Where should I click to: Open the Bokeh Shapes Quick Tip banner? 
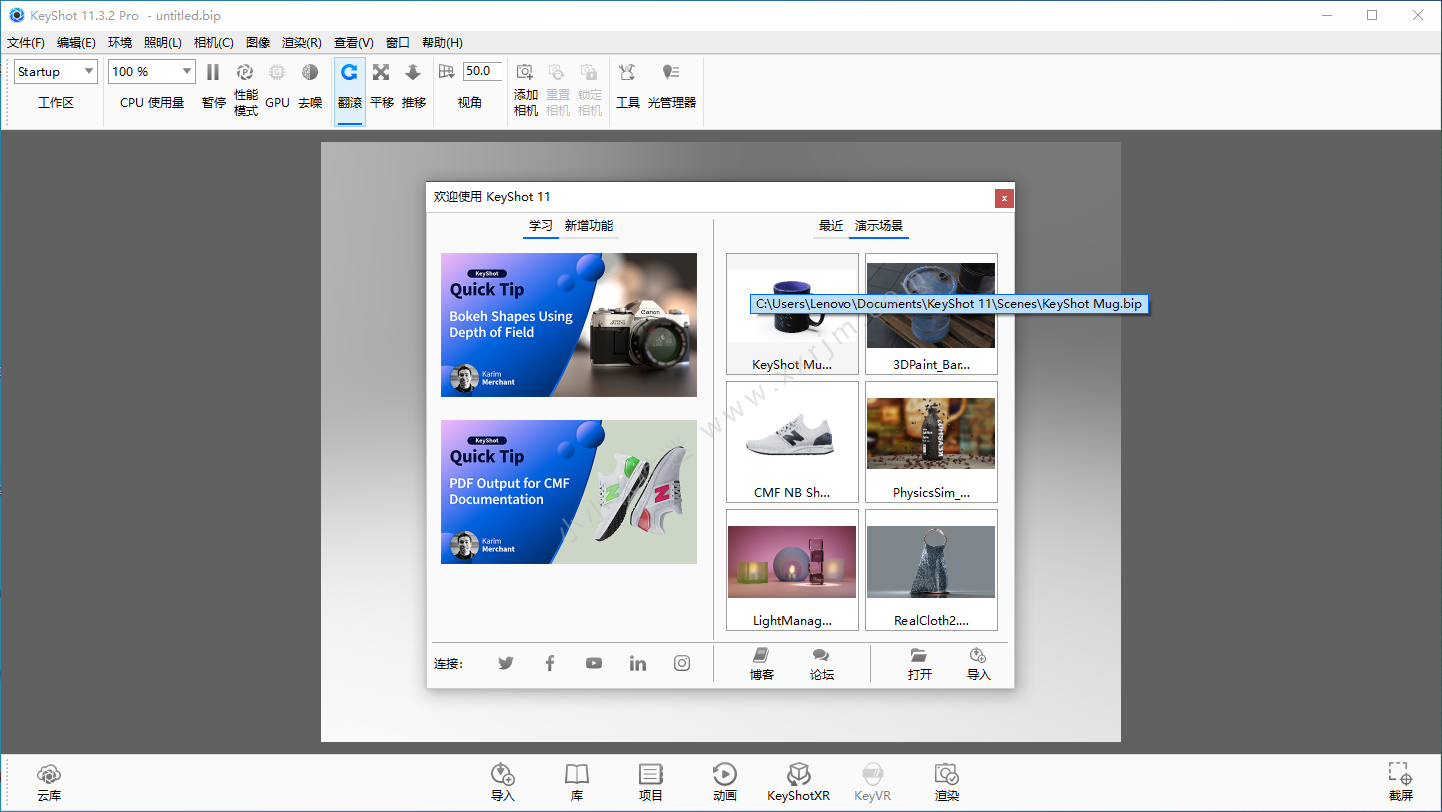pos(569,325)
